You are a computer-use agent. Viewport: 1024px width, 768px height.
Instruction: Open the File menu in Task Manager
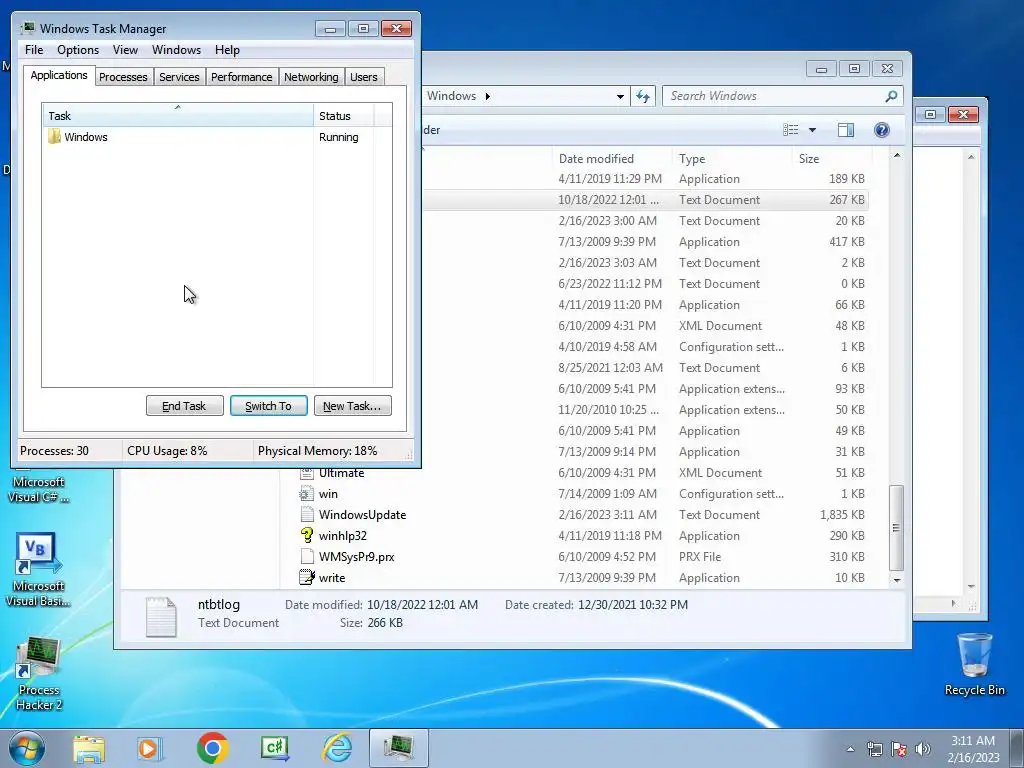[34, 50]
